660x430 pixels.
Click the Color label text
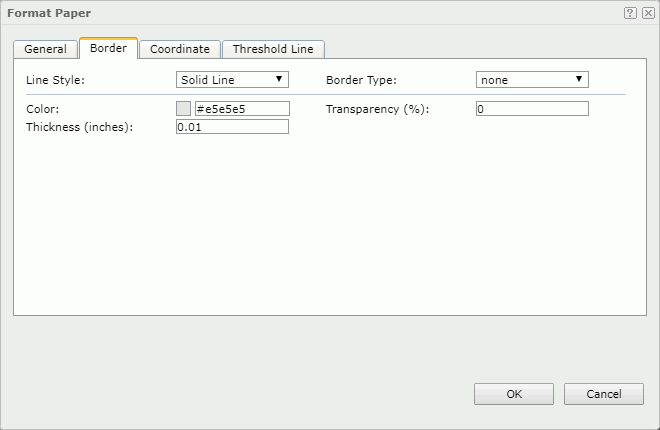(43, 109)
